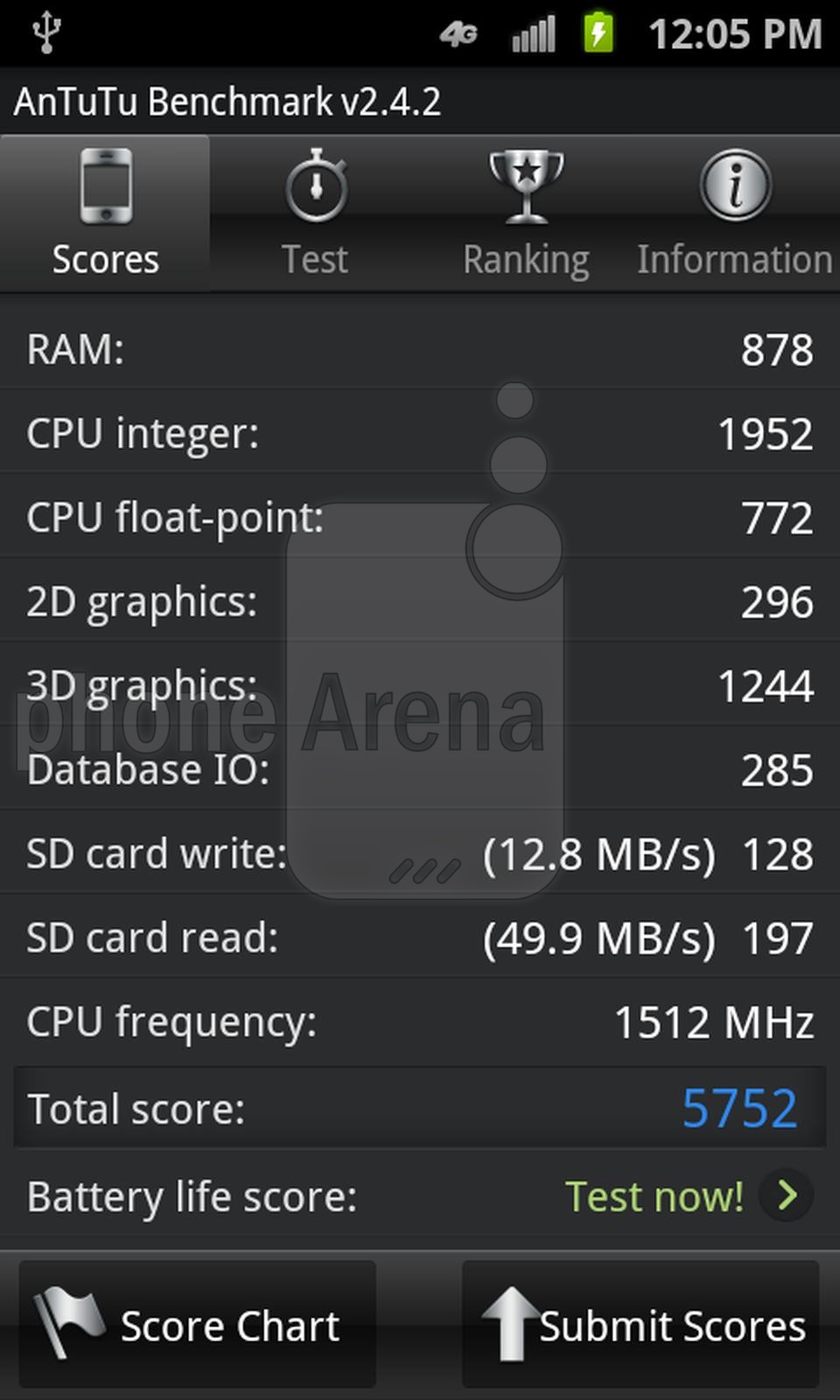Tap the 'Test now!' link
This screenshot has height=1400, width=840.
654,1196
